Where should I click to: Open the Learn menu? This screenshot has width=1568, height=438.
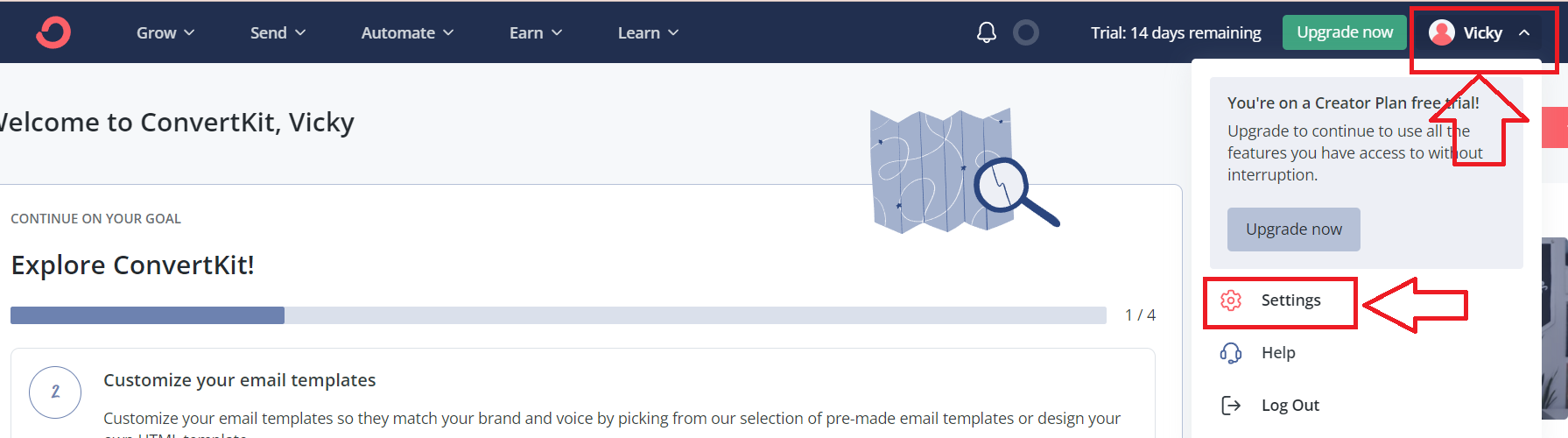coord(648,32)
